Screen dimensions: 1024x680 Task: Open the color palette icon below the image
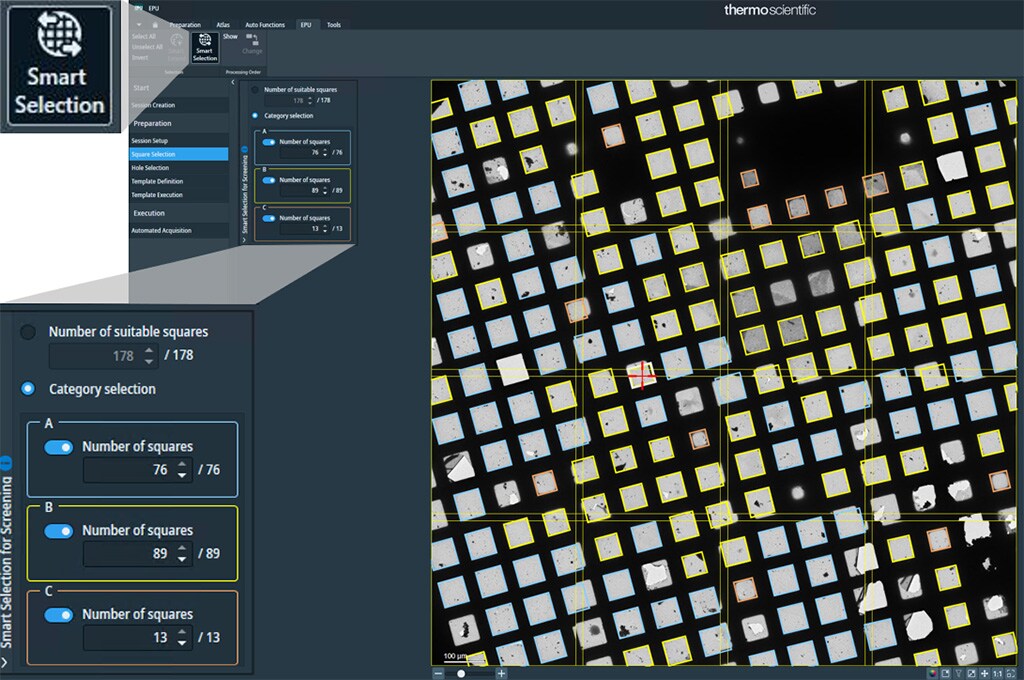pos(932,673)
